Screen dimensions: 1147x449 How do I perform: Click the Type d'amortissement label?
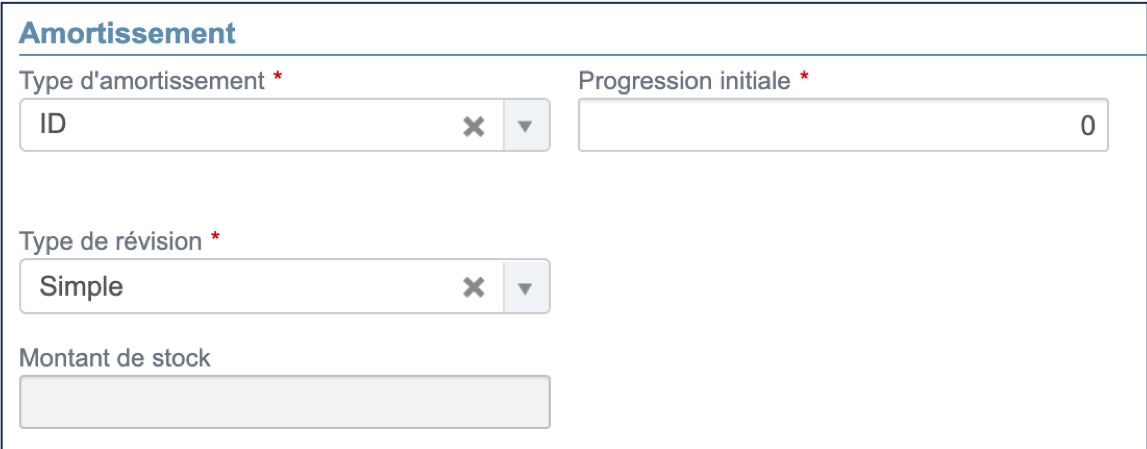tap(142, 81)
